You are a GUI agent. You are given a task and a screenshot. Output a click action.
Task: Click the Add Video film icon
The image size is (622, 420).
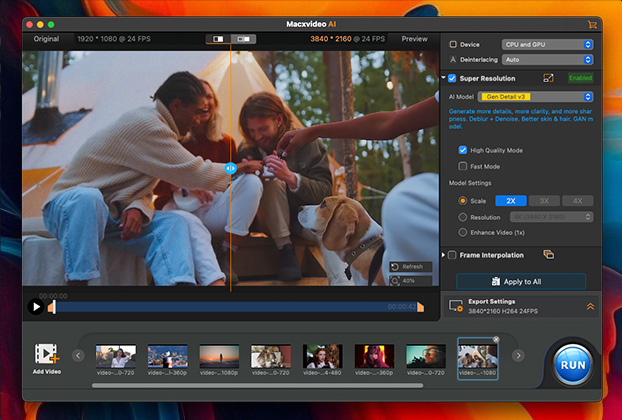point(47,354)
